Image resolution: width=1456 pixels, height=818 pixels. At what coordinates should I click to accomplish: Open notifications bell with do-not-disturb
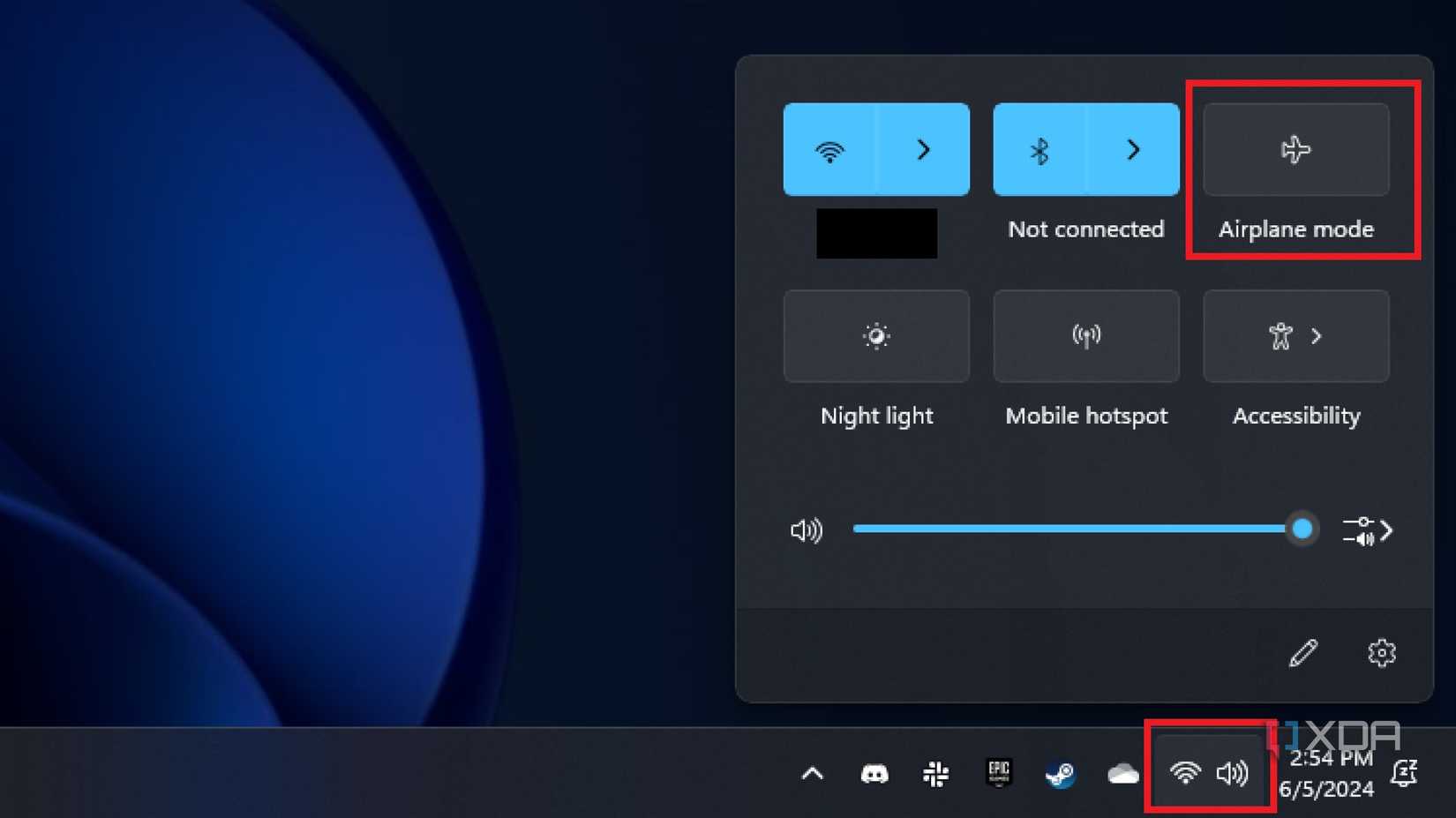pos(1404,773)
